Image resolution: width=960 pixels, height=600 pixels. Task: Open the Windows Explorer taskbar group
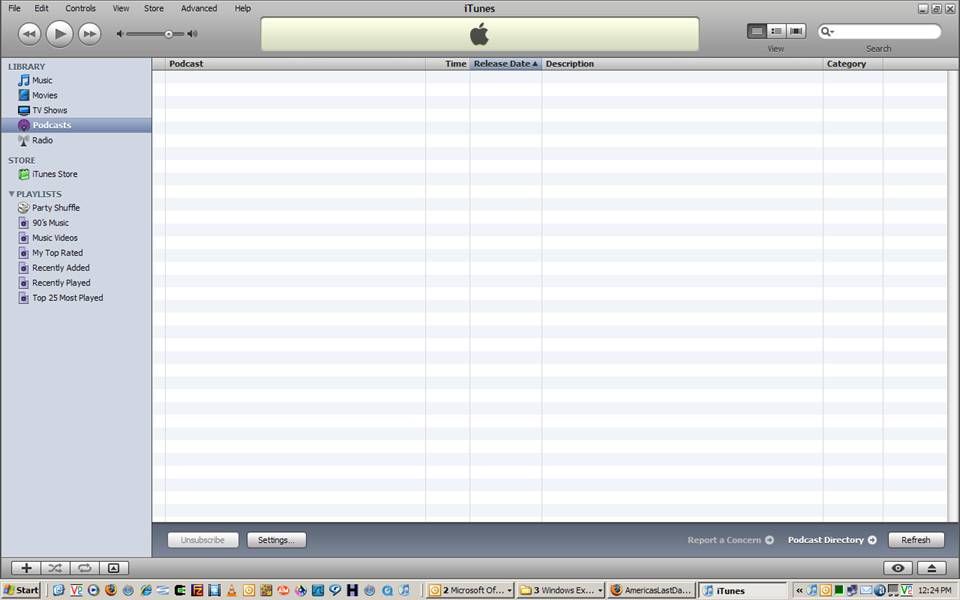pyautogui.click(x=560, y=590)
